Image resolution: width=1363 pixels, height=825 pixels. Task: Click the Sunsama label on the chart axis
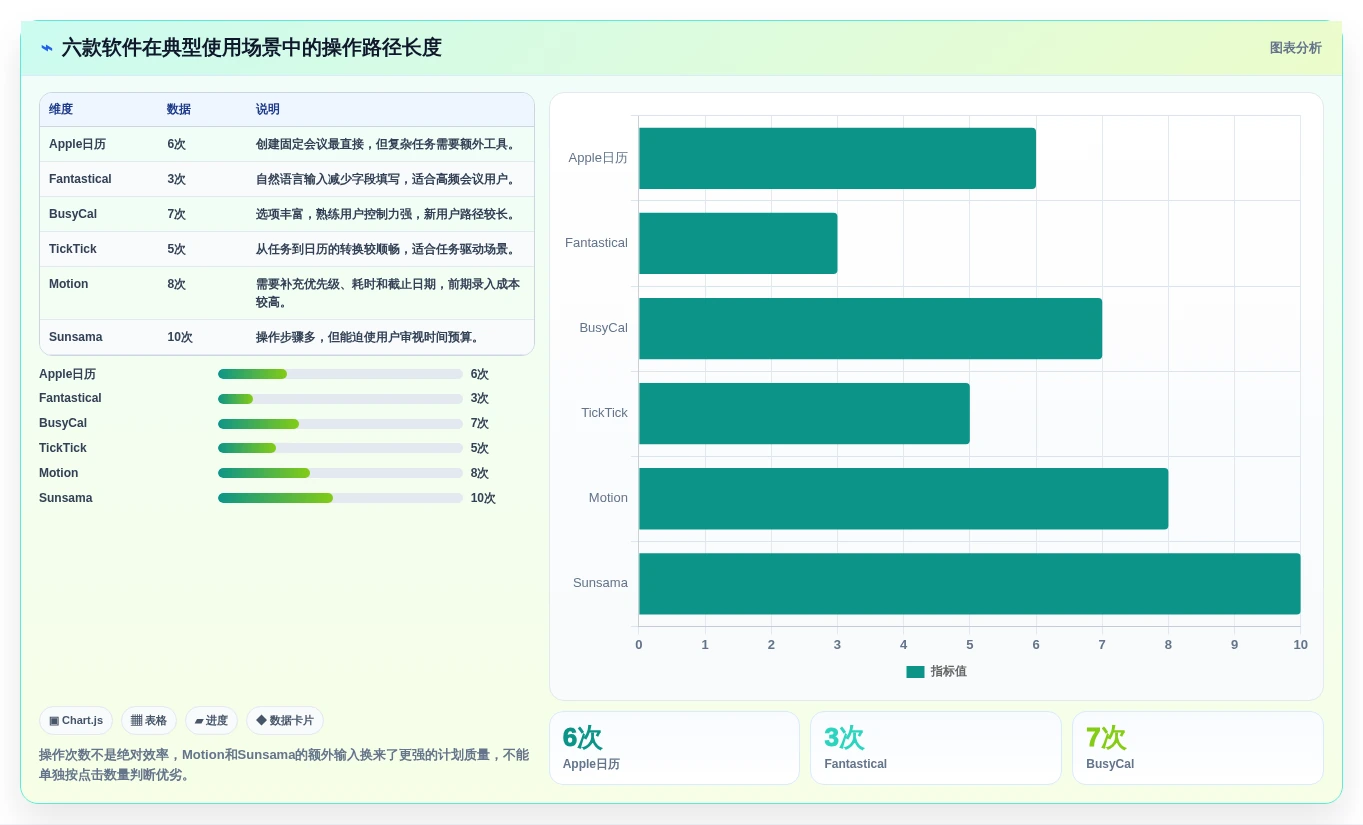tap(600, 583)
